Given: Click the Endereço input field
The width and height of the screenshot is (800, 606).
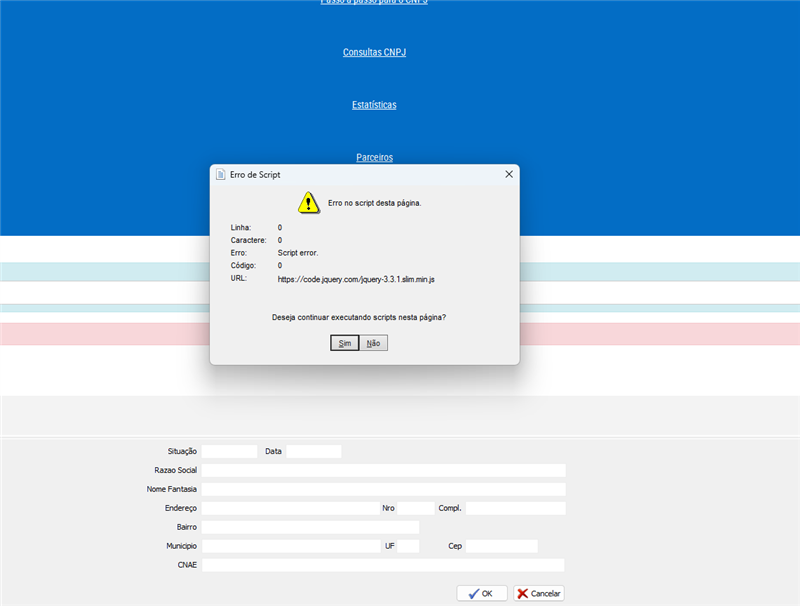Looking at the screenshot, I should pos(289,508).
